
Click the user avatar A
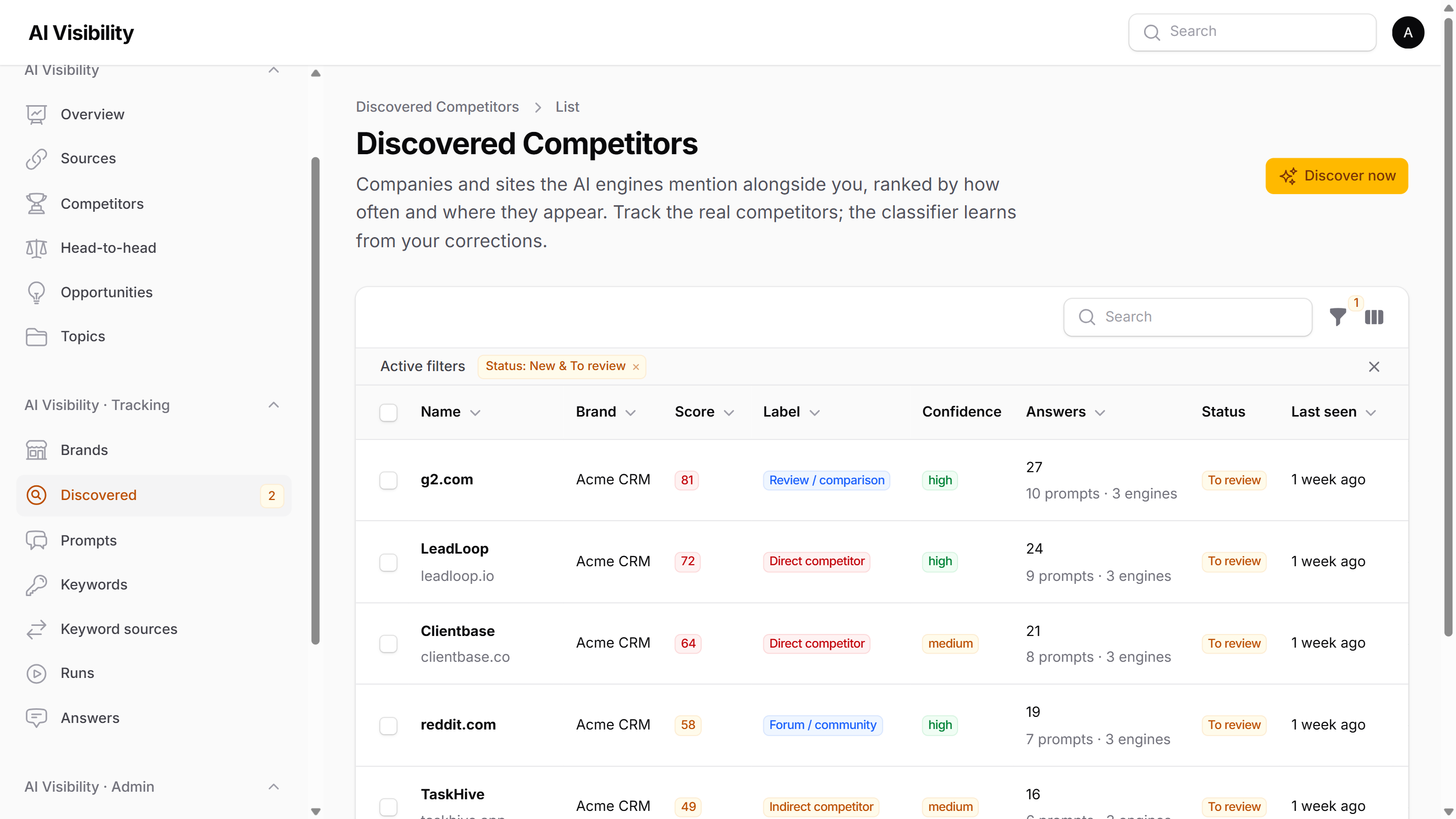1408,32
